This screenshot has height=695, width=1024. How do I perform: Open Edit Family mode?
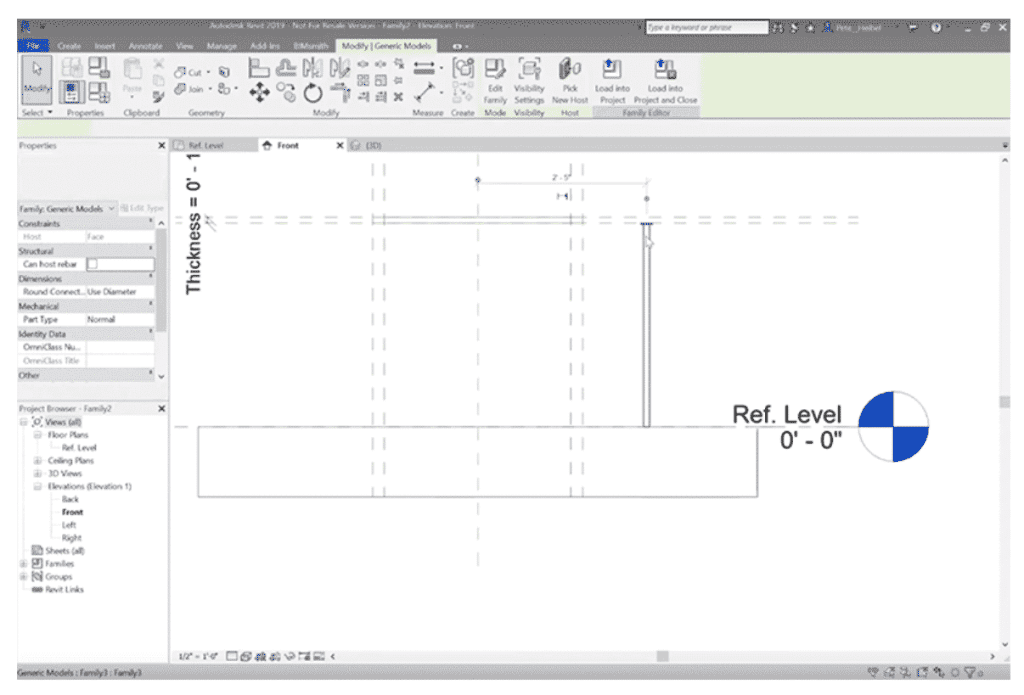pos(495,72)
